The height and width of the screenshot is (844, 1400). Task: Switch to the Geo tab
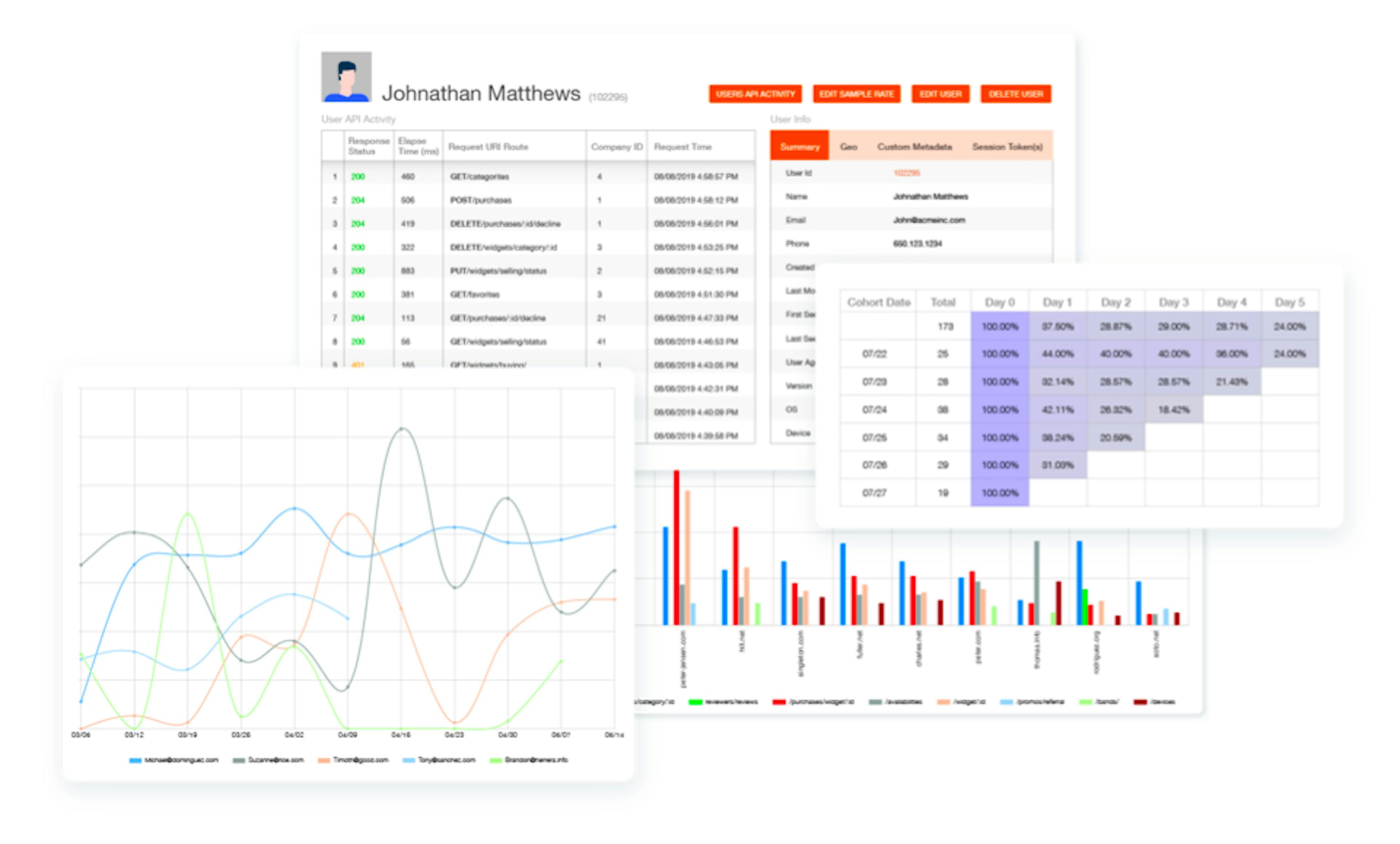[848, 146]
